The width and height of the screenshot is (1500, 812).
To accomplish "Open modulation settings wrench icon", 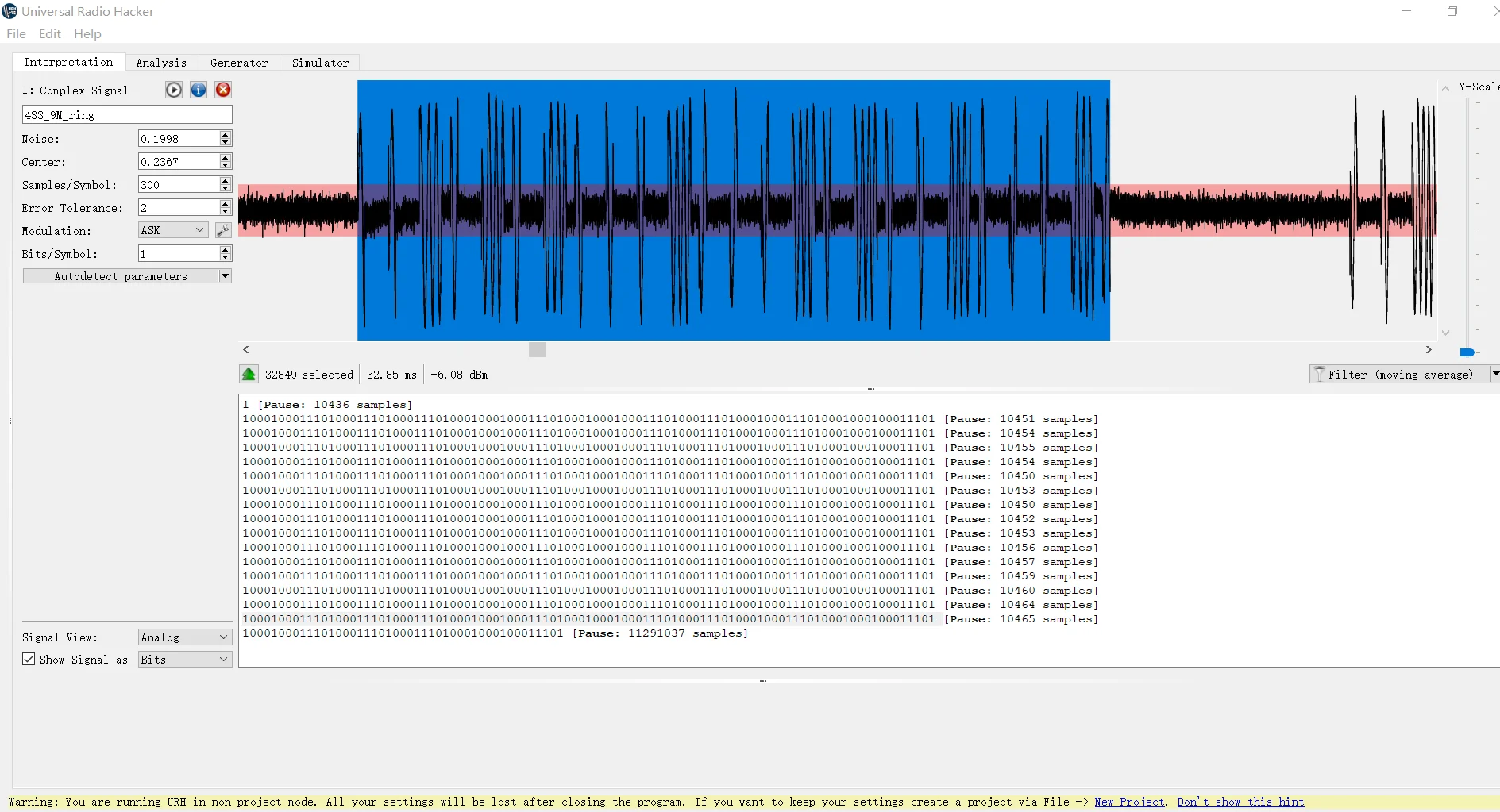I will click(223, 230).
